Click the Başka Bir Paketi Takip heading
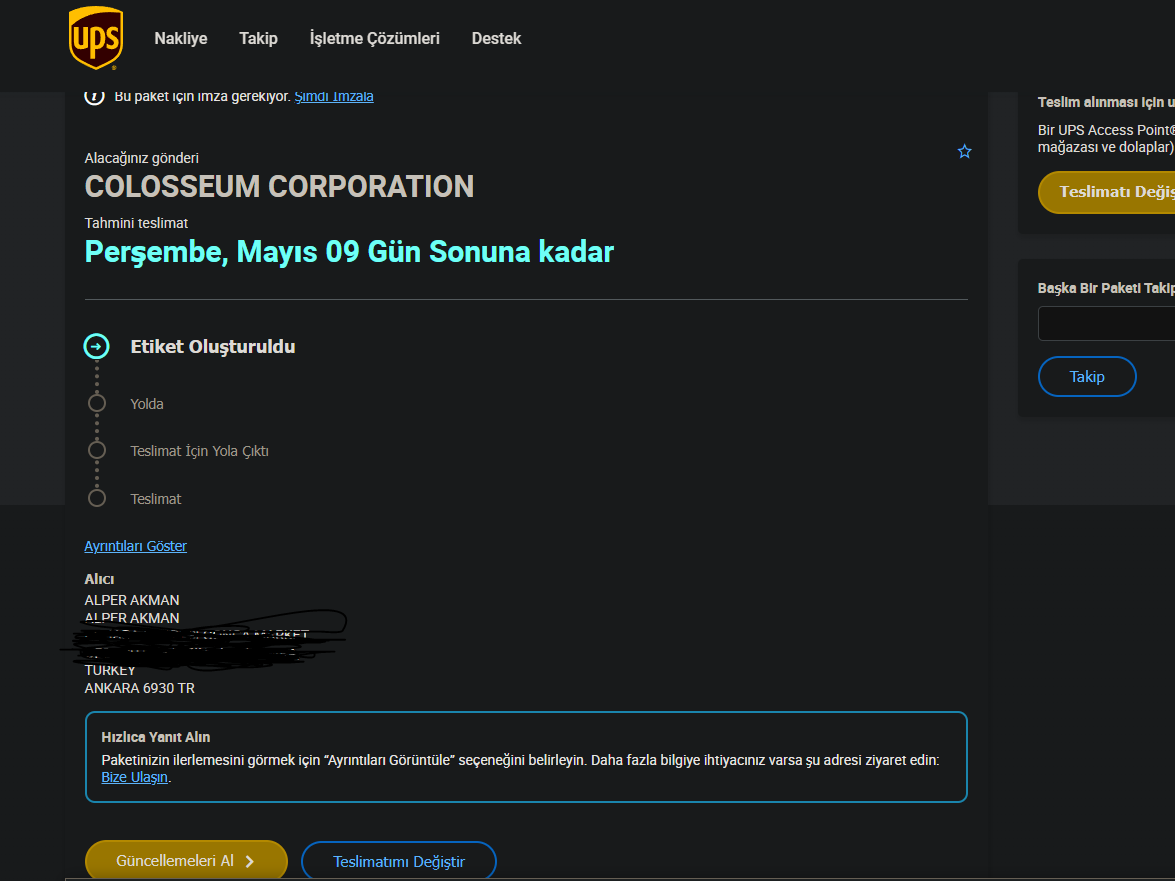This screenshot has height=881, width=1175. (x=1106, y=288)
